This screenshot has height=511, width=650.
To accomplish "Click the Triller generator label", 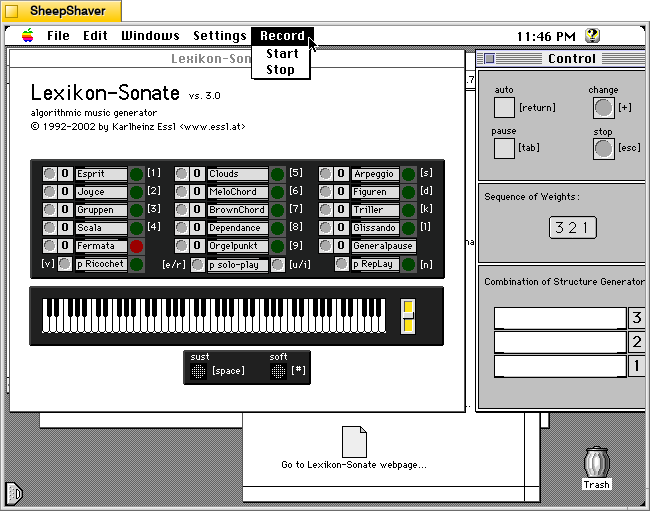I will (375, 210).
